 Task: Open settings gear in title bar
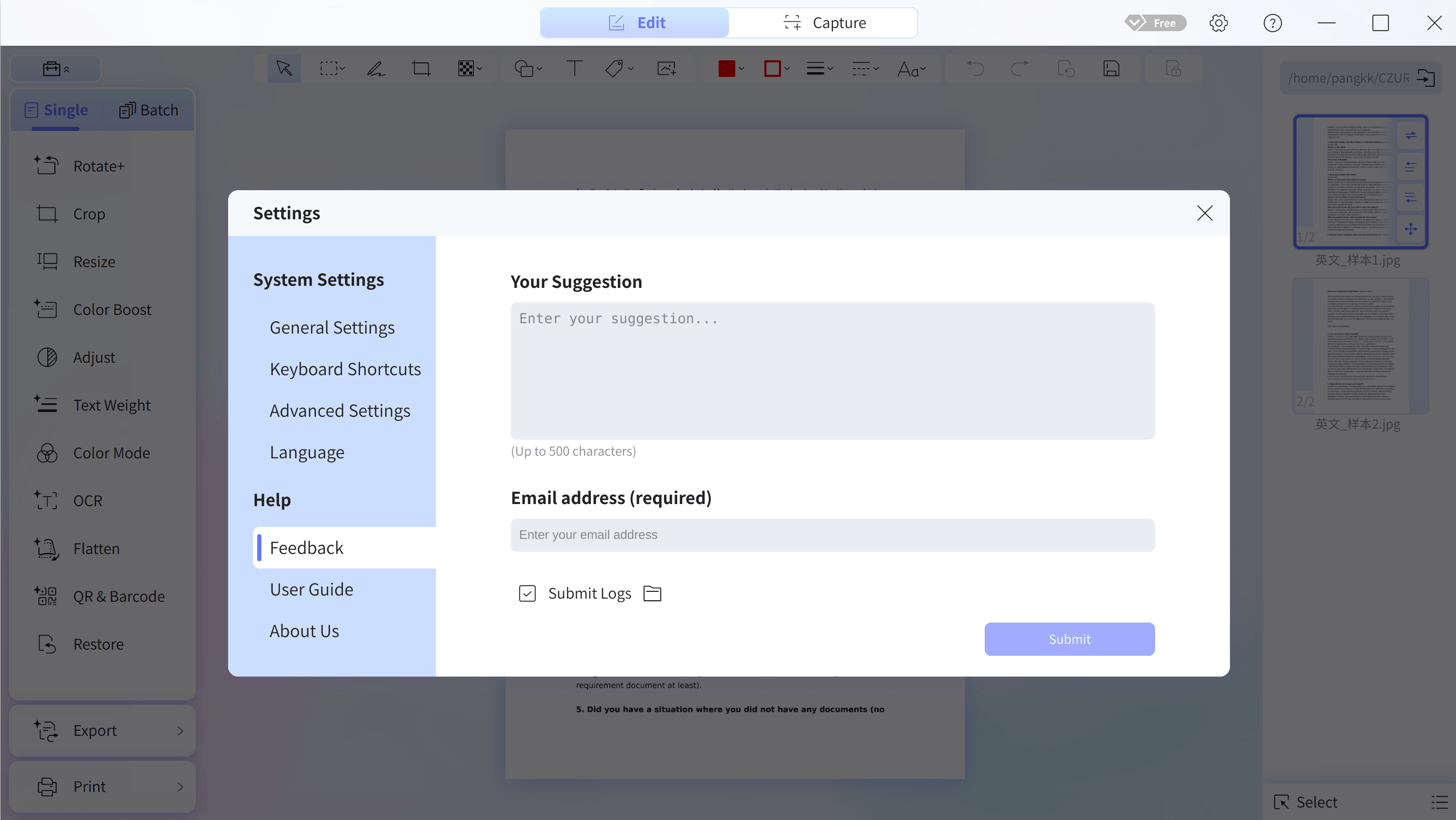[x=1218, y=23]
